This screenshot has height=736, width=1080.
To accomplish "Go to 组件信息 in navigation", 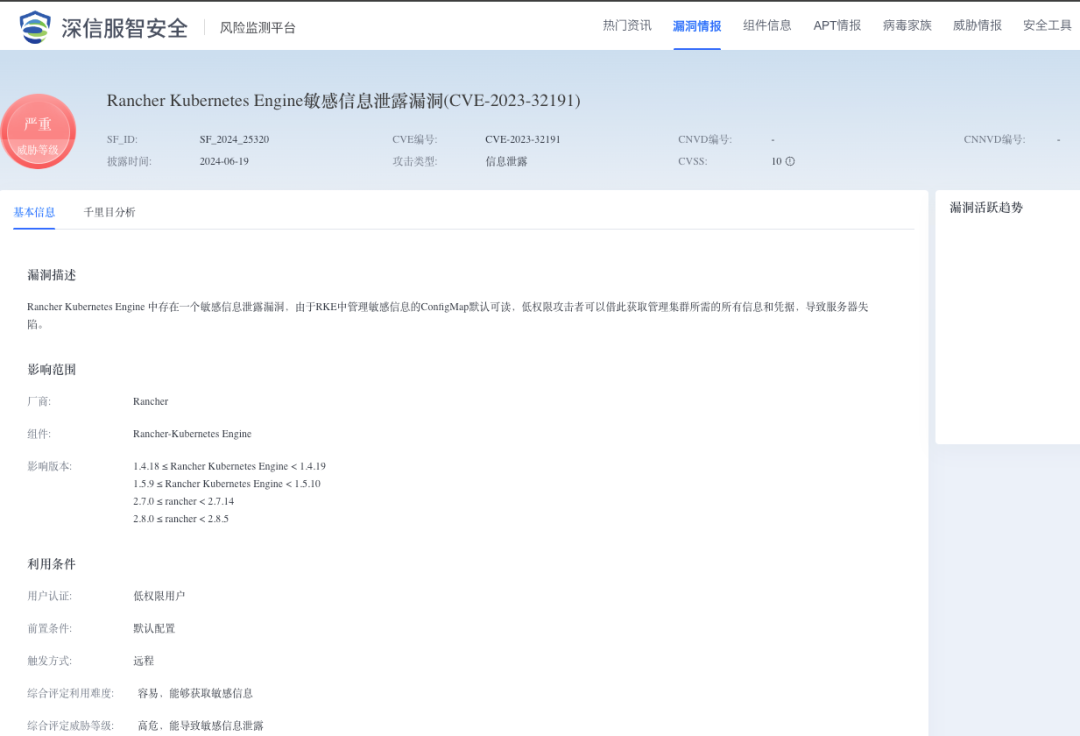I will [767, 25].
